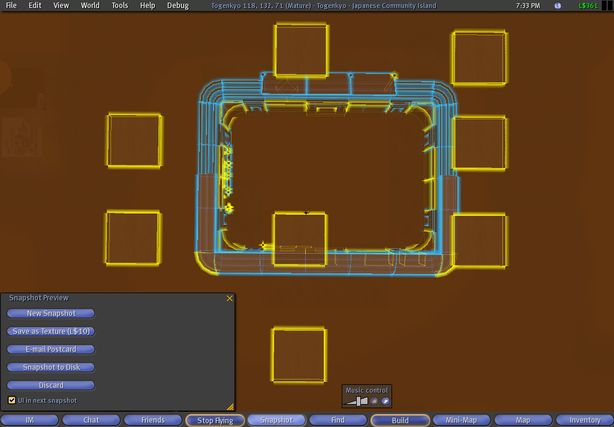Close the Snapshot Preview panel

tap(229, 298)
